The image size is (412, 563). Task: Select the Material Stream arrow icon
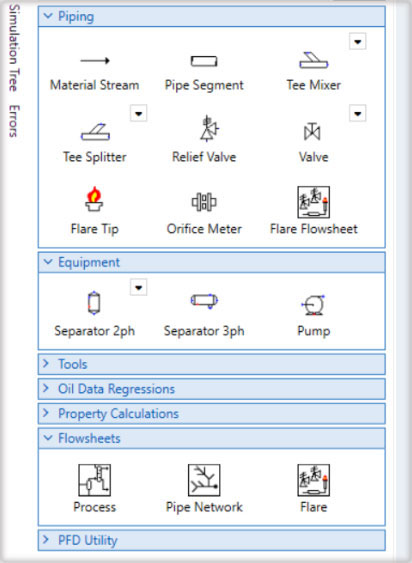[x=95, y=61]
